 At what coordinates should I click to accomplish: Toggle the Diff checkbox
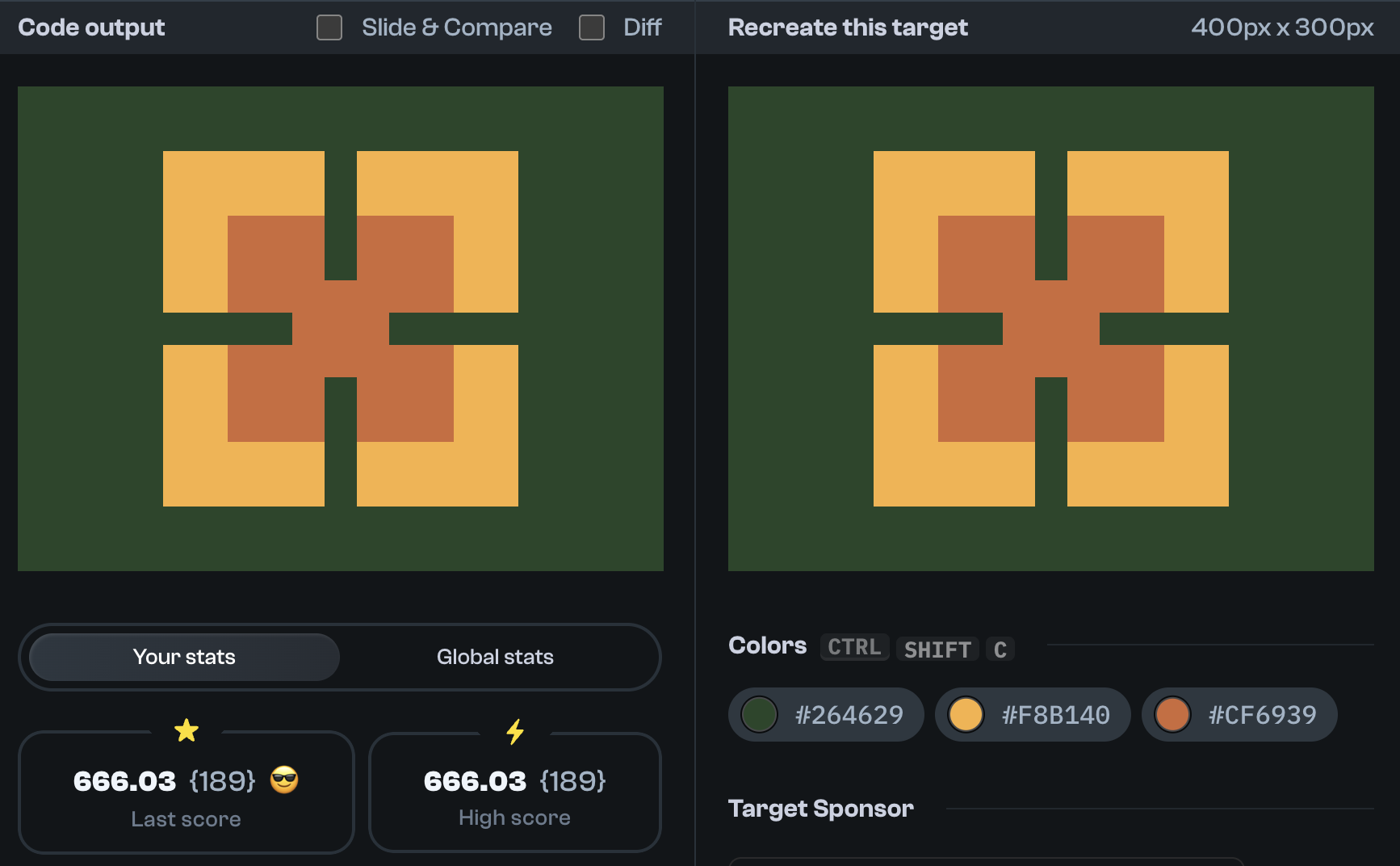point(591,27)
